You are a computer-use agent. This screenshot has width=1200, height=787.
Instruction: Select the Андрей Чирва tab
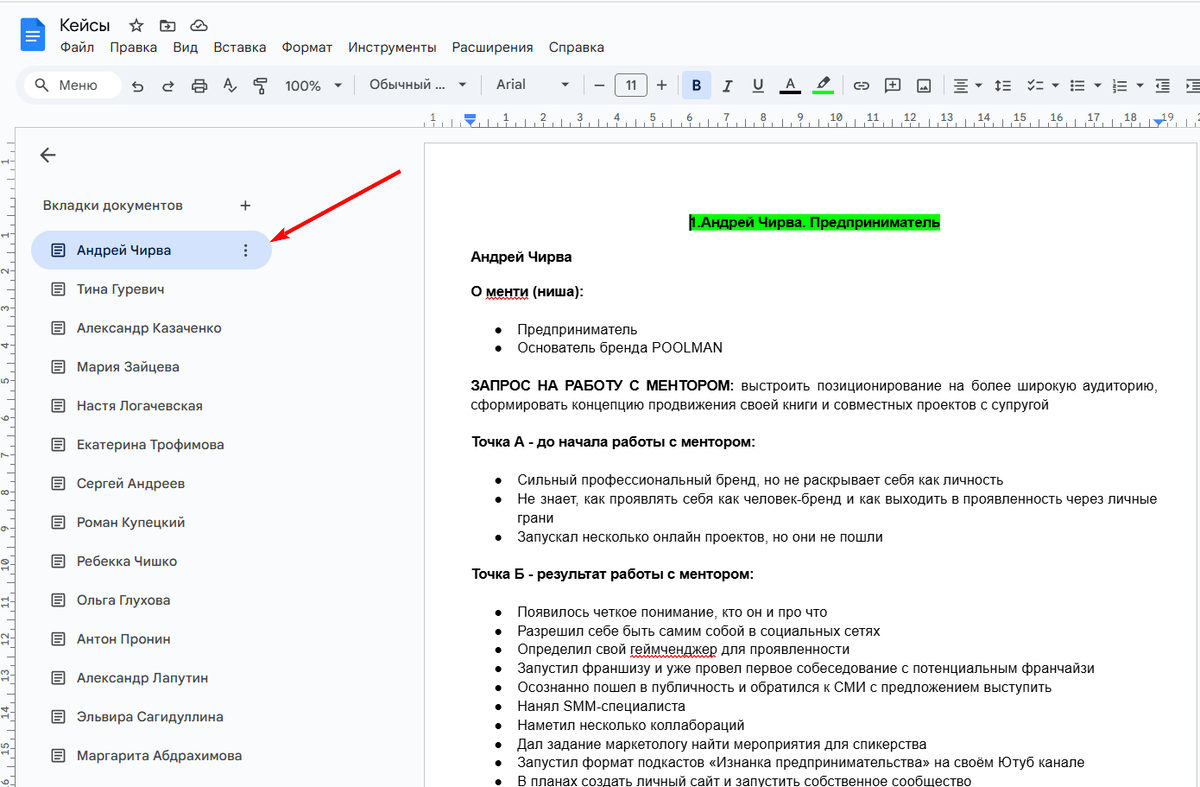point(151,250)
